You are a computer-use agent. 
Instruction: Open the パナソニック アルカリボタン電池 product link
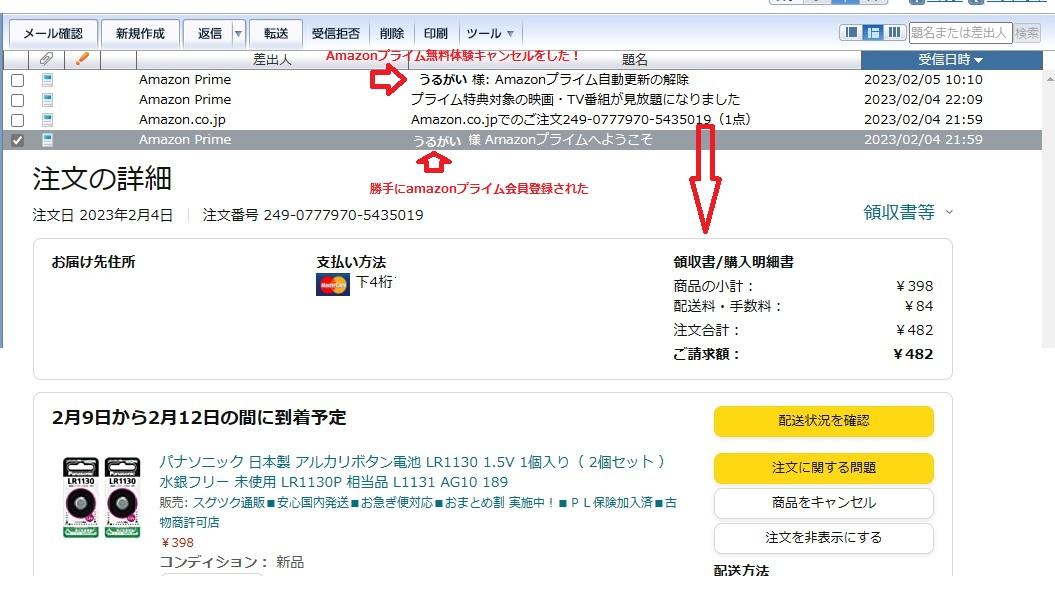click(412, 472)
